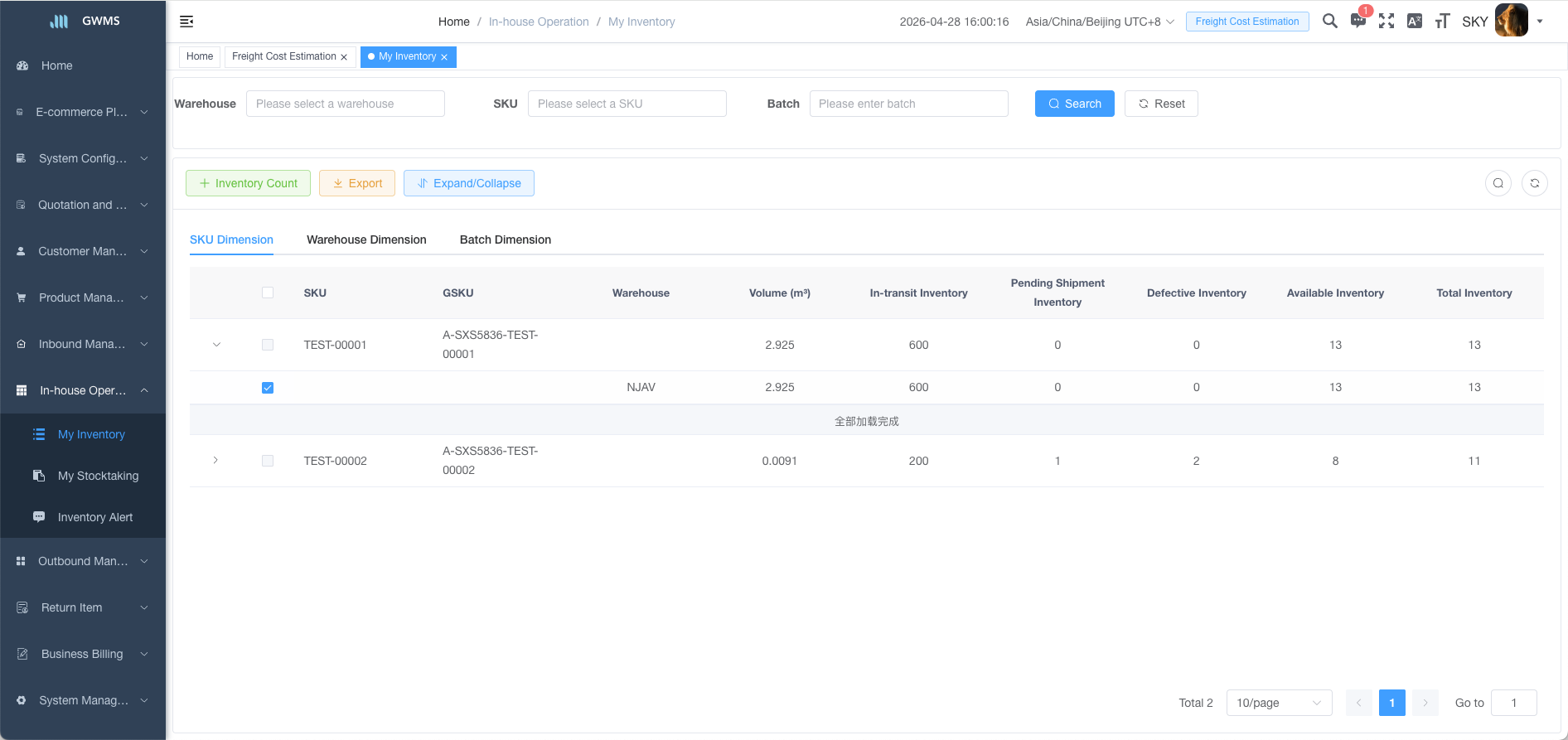This screenshot has height=740, width=1568.
Task: Click the Home dashboard sidebar icon
Action: (x=22, y=65)
